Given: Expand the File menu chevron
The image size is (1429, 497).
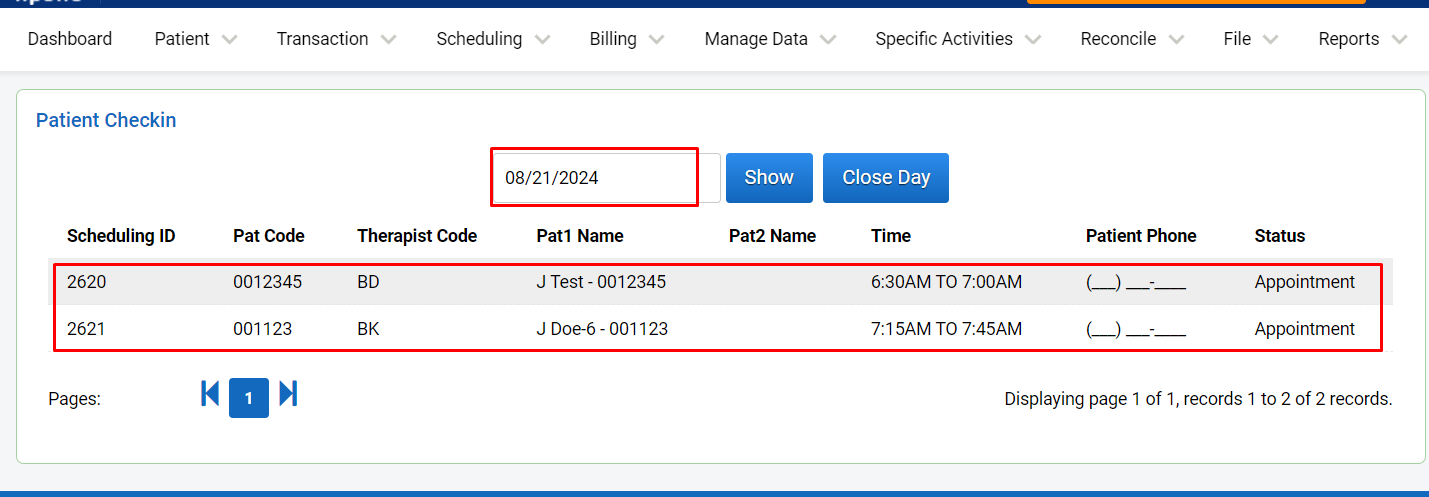Looking at the screenshot, I should 1270,40.
